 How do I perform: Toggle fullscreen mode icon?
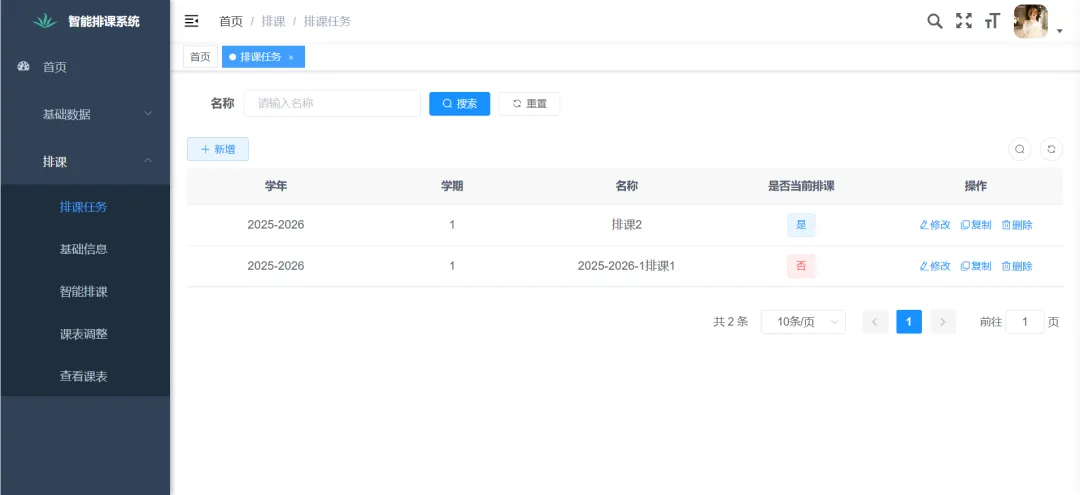[x=963, y=21]
